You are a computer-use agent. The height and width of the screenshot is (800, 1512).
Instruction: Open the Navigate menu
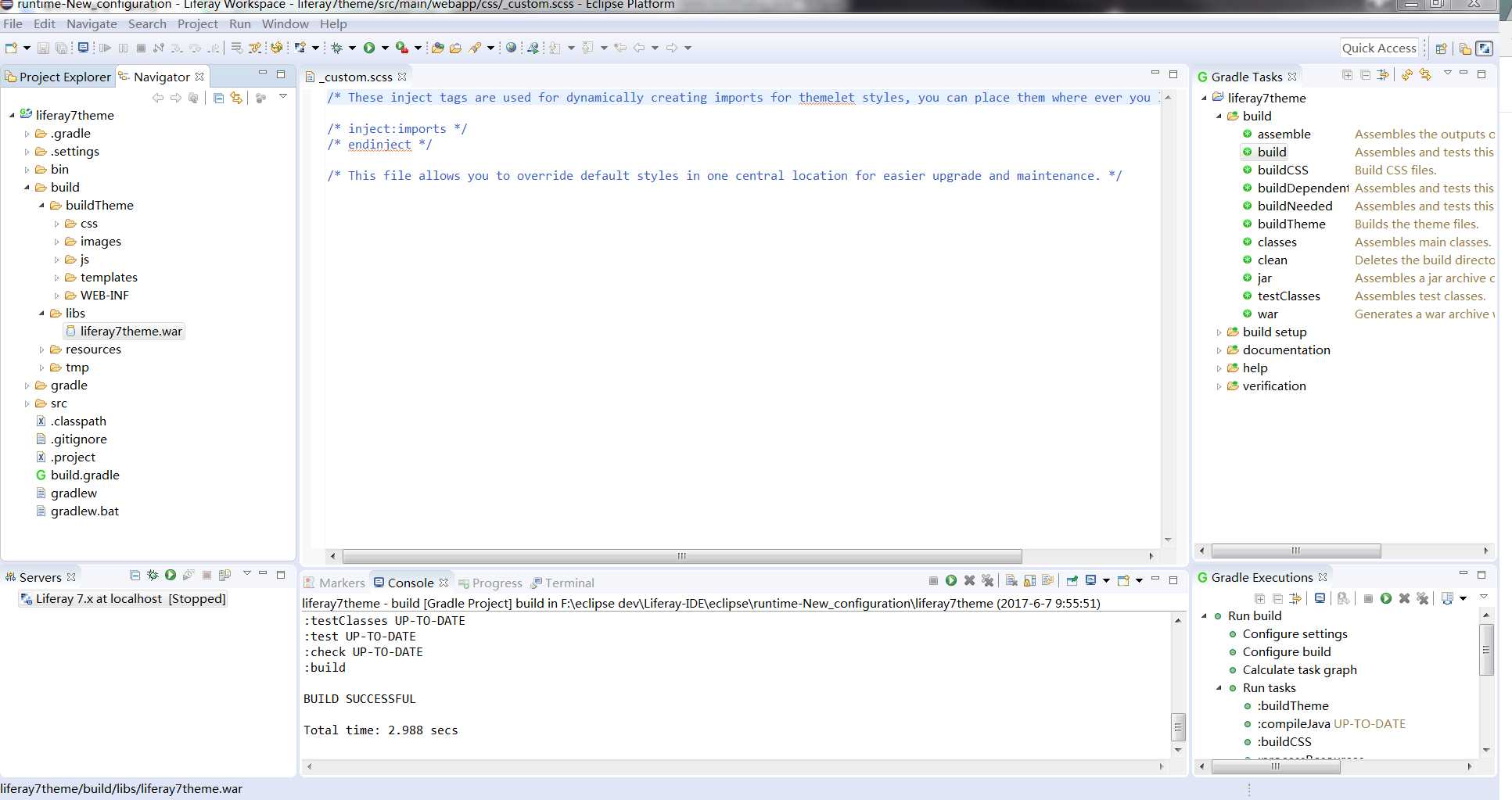pos(92,24)
